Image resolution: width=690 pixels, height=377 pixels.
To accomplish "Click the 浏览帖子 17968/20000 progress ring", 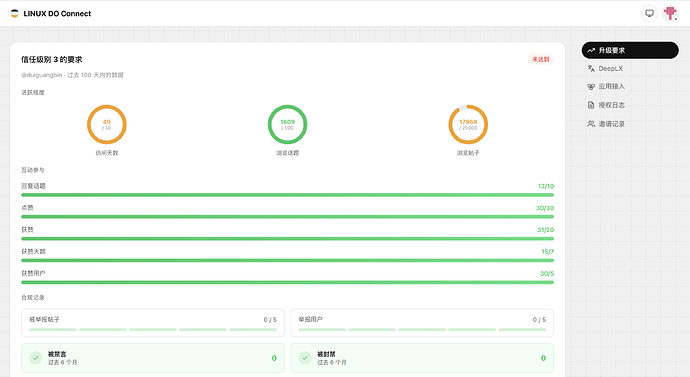I will (468, 124).
